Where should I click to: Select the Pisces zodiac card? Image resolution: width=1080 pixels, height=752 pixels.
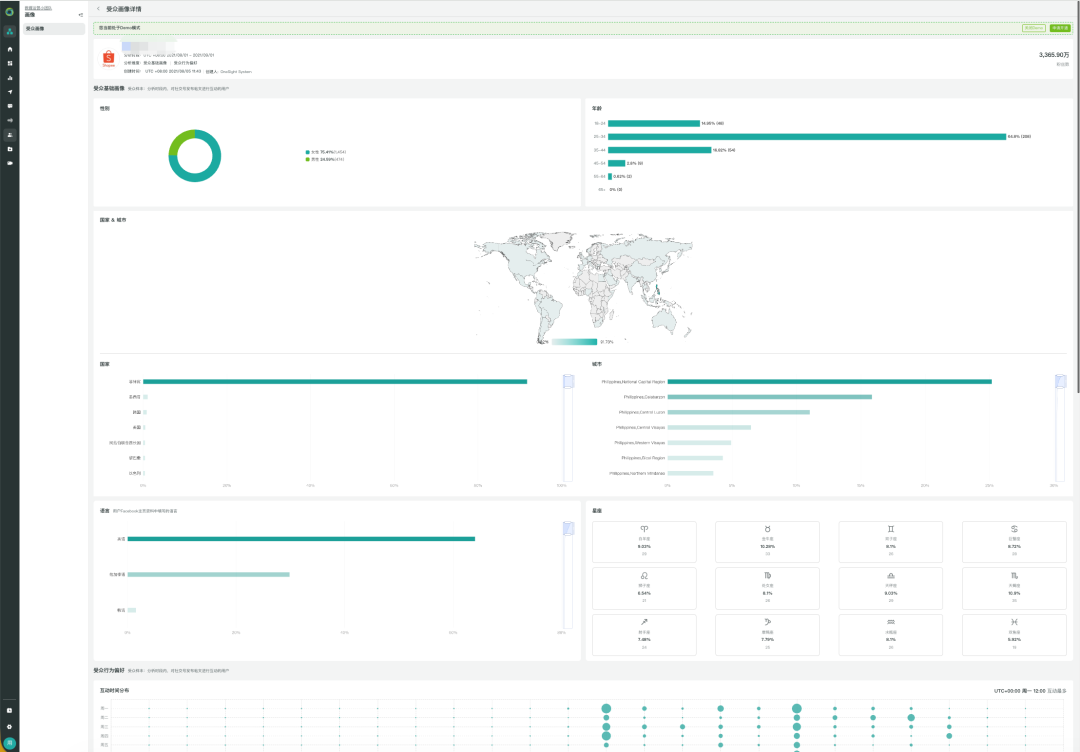coord(1014,635)
